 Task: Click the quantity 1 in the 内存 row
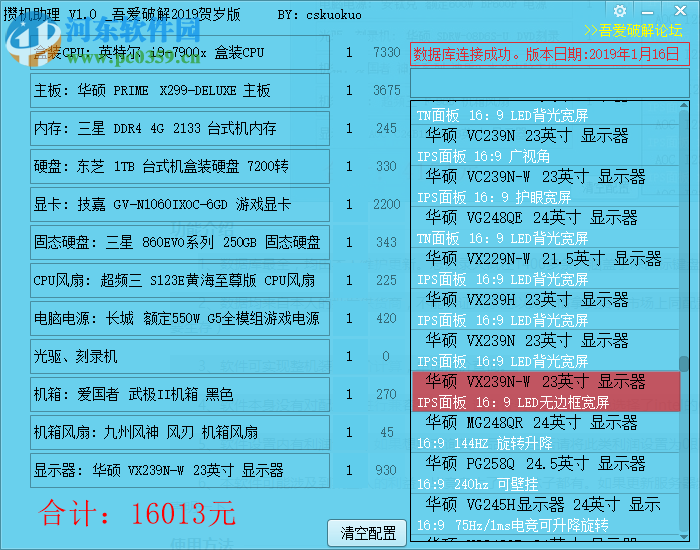349,129
